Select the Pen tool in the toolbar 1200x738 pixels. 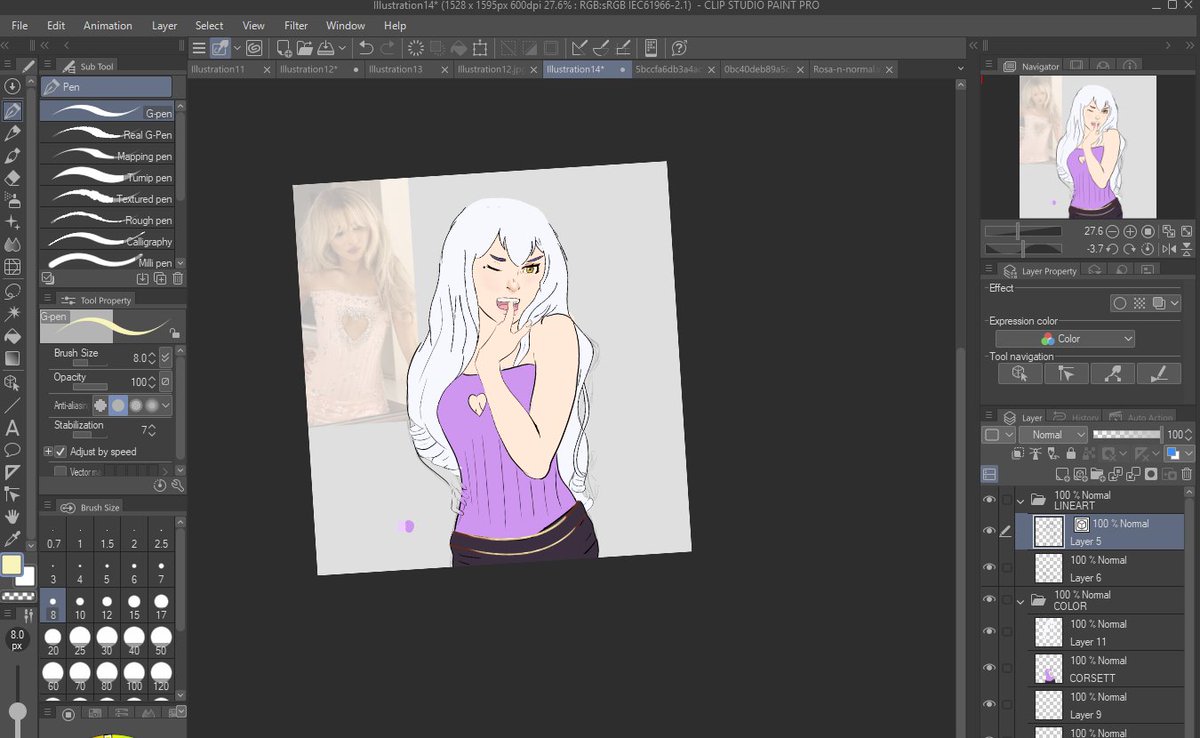click(x=12, y=111)
